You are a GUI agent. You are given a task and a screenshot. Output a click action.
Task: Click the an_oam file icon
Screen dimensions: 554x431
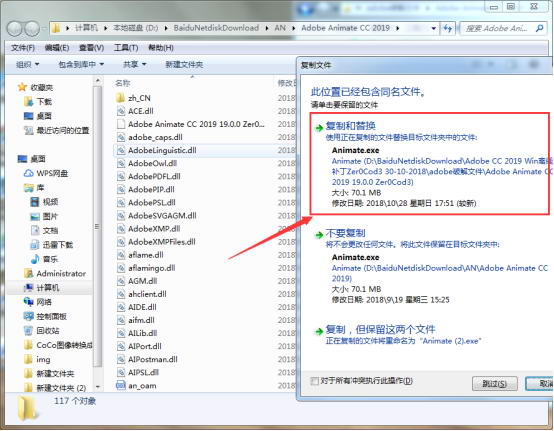pos(121,385)
